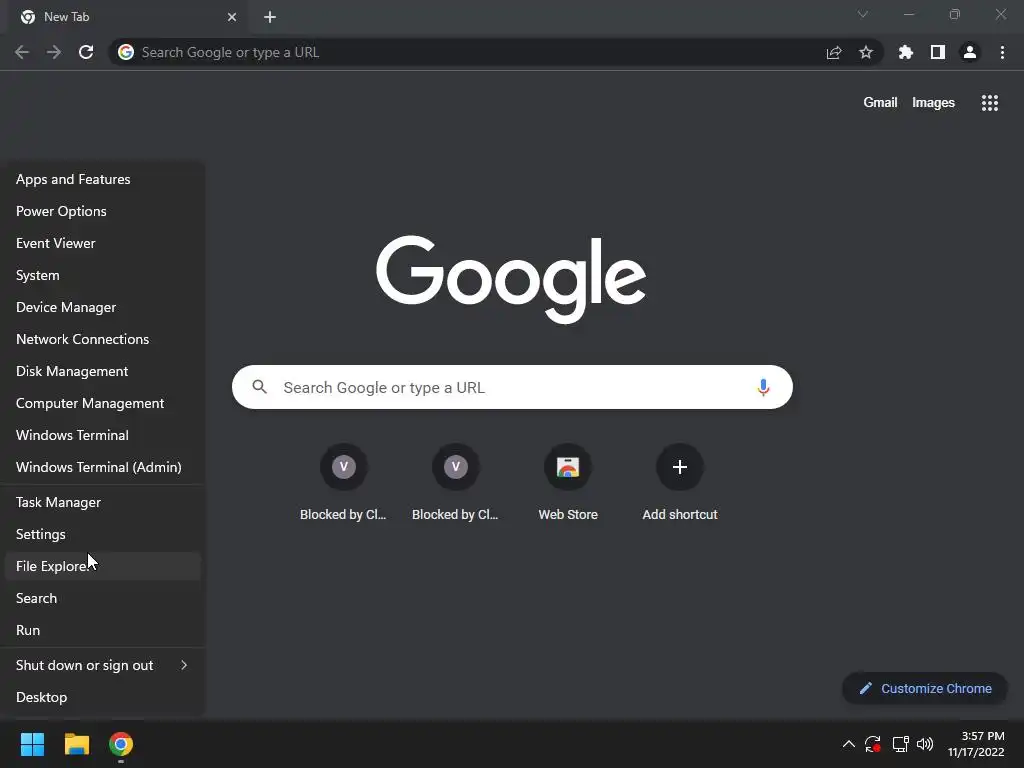The width and height of the screenshot is (1024, 768).
Task: Open Computer Management
Action: (103, 403)
